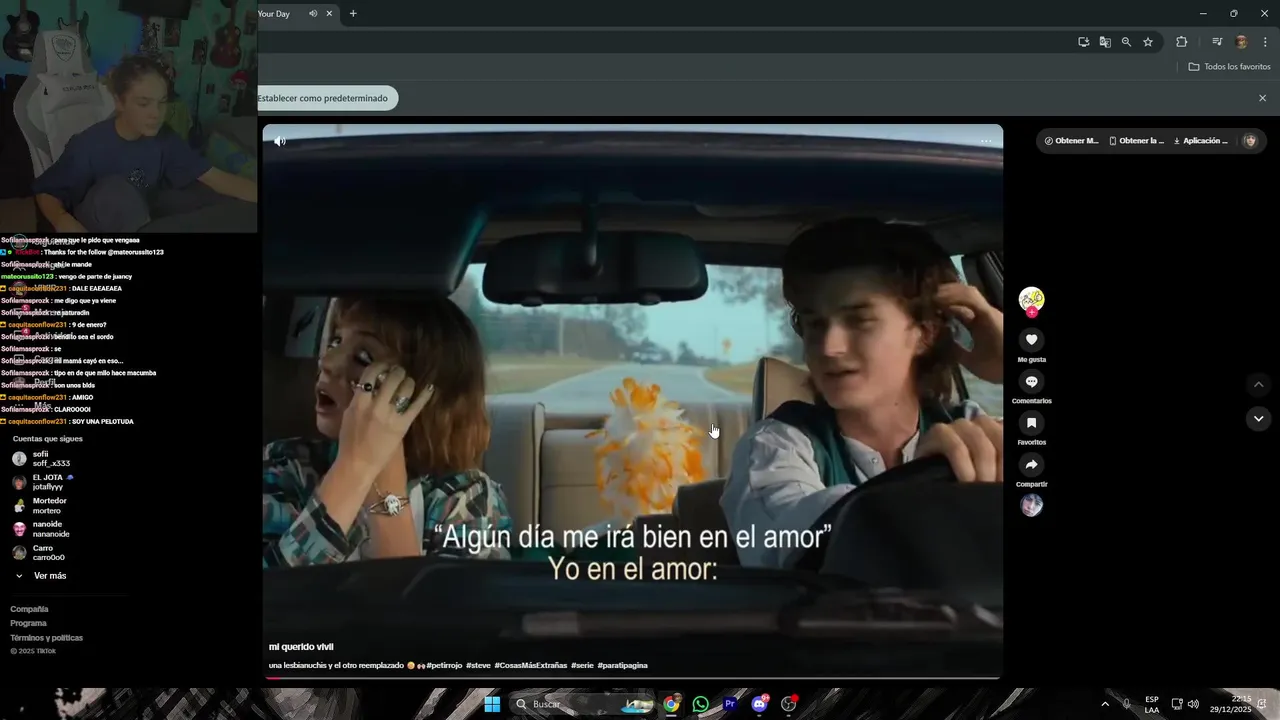Open the microphone tray icon

pyautogui.click(x=1127, y=704)
